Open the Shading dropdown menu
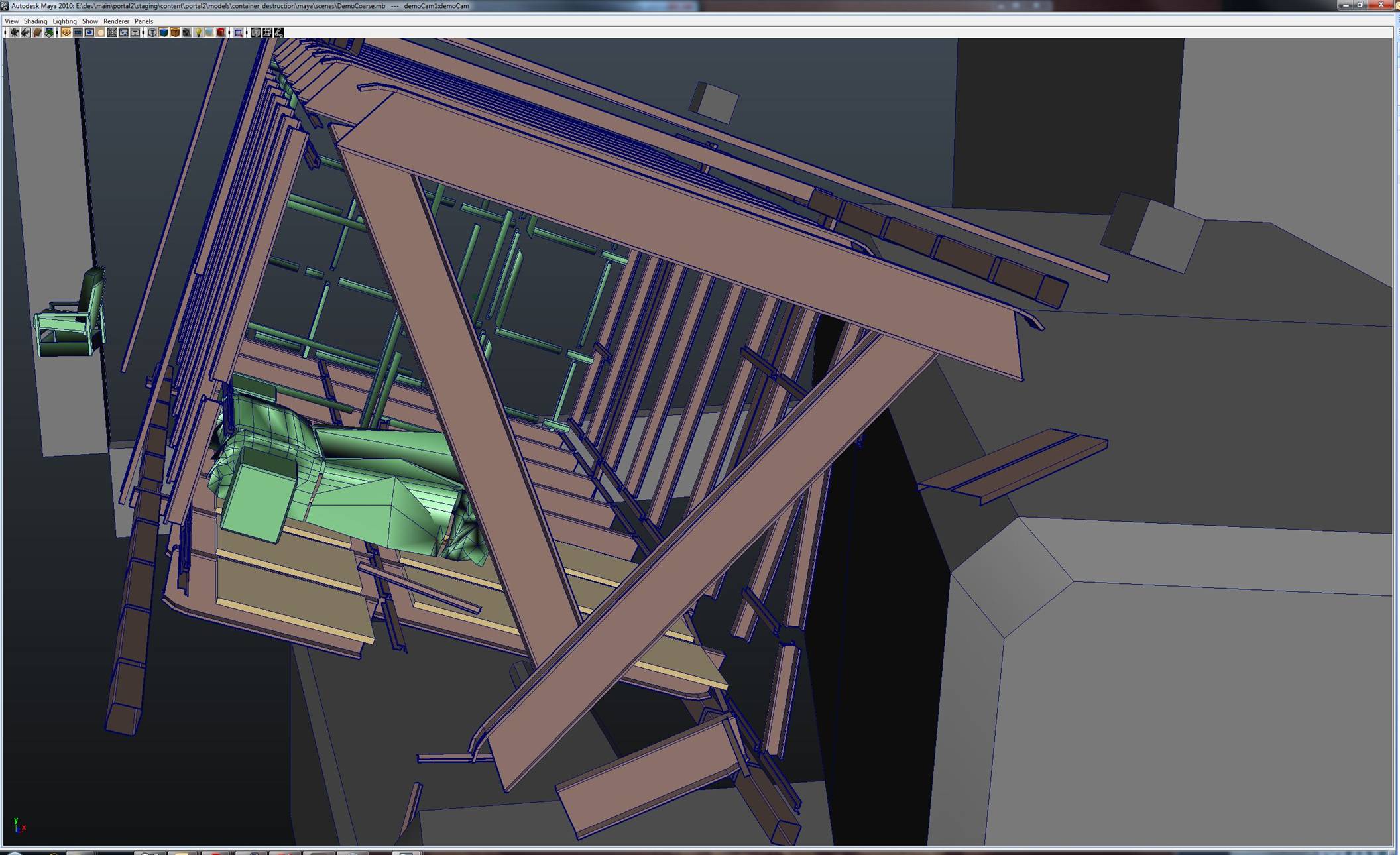This screenshot has height=855, width=1400. click(x=35, y=21)
